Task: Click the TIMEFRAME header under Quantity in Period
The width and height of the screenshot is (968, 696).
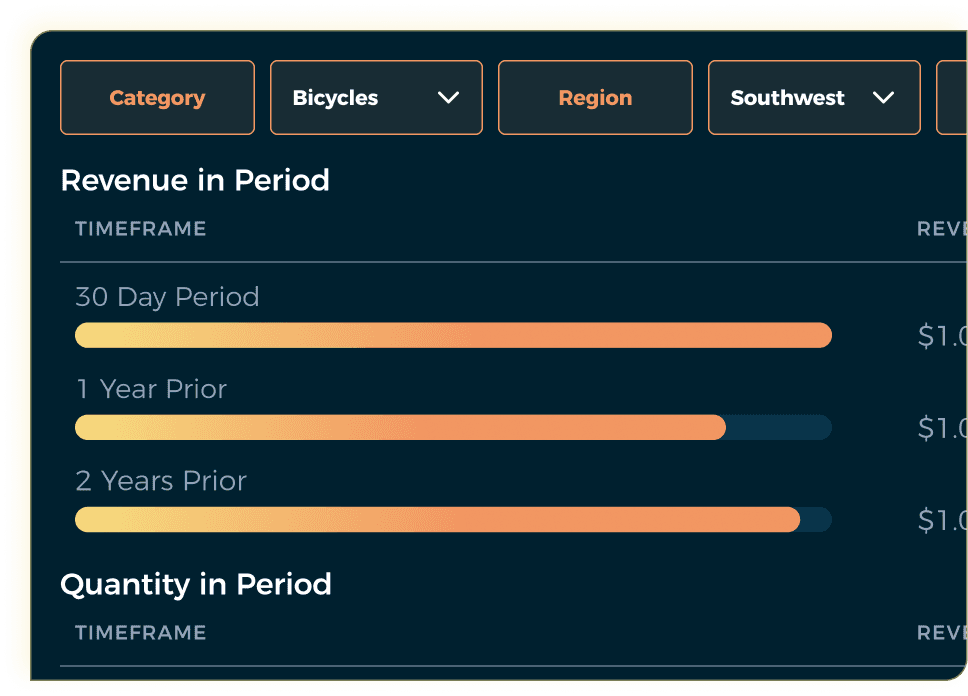Action: [140, 632]
